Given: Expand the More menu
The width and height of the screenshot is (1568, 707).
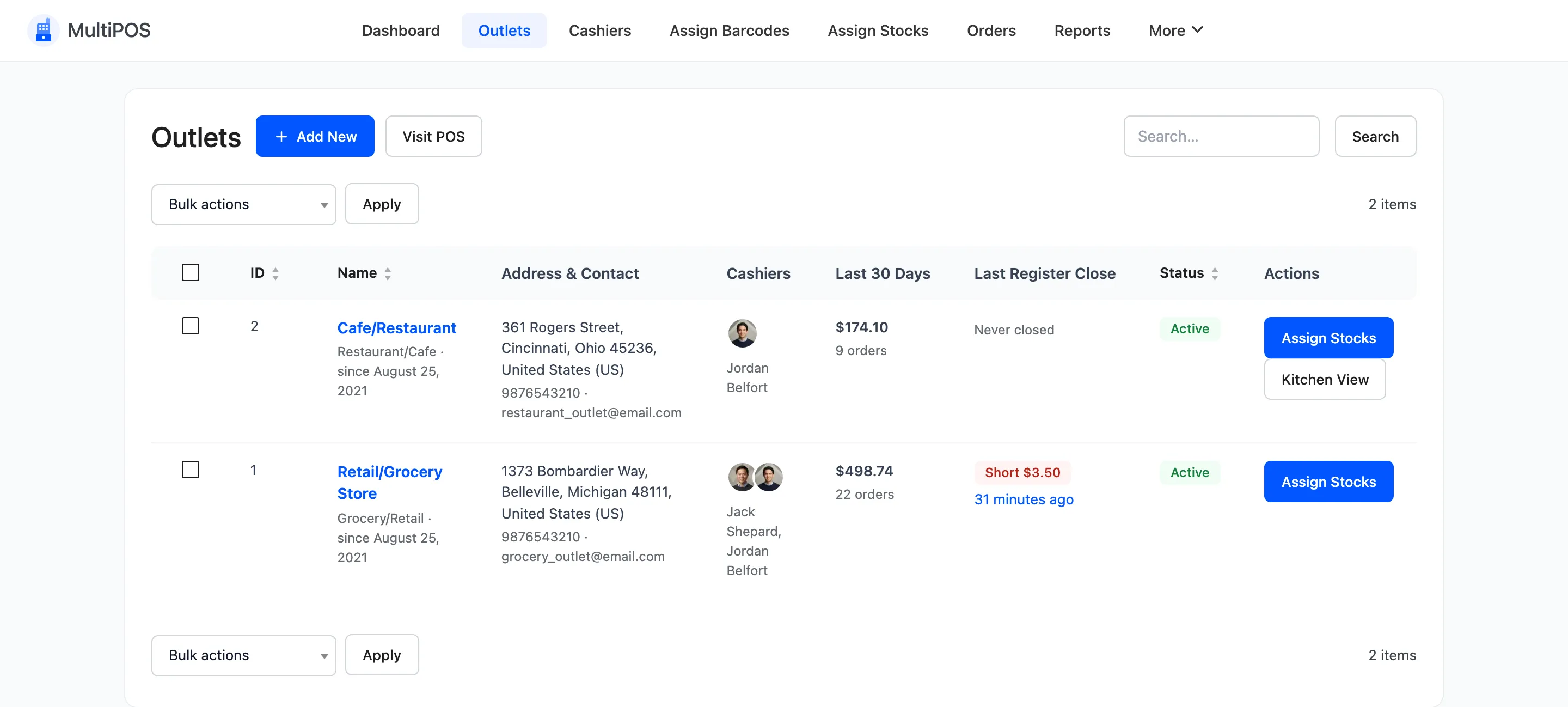Looking at the screenshot, I should pyautogui.click(x=1175, y=31).
